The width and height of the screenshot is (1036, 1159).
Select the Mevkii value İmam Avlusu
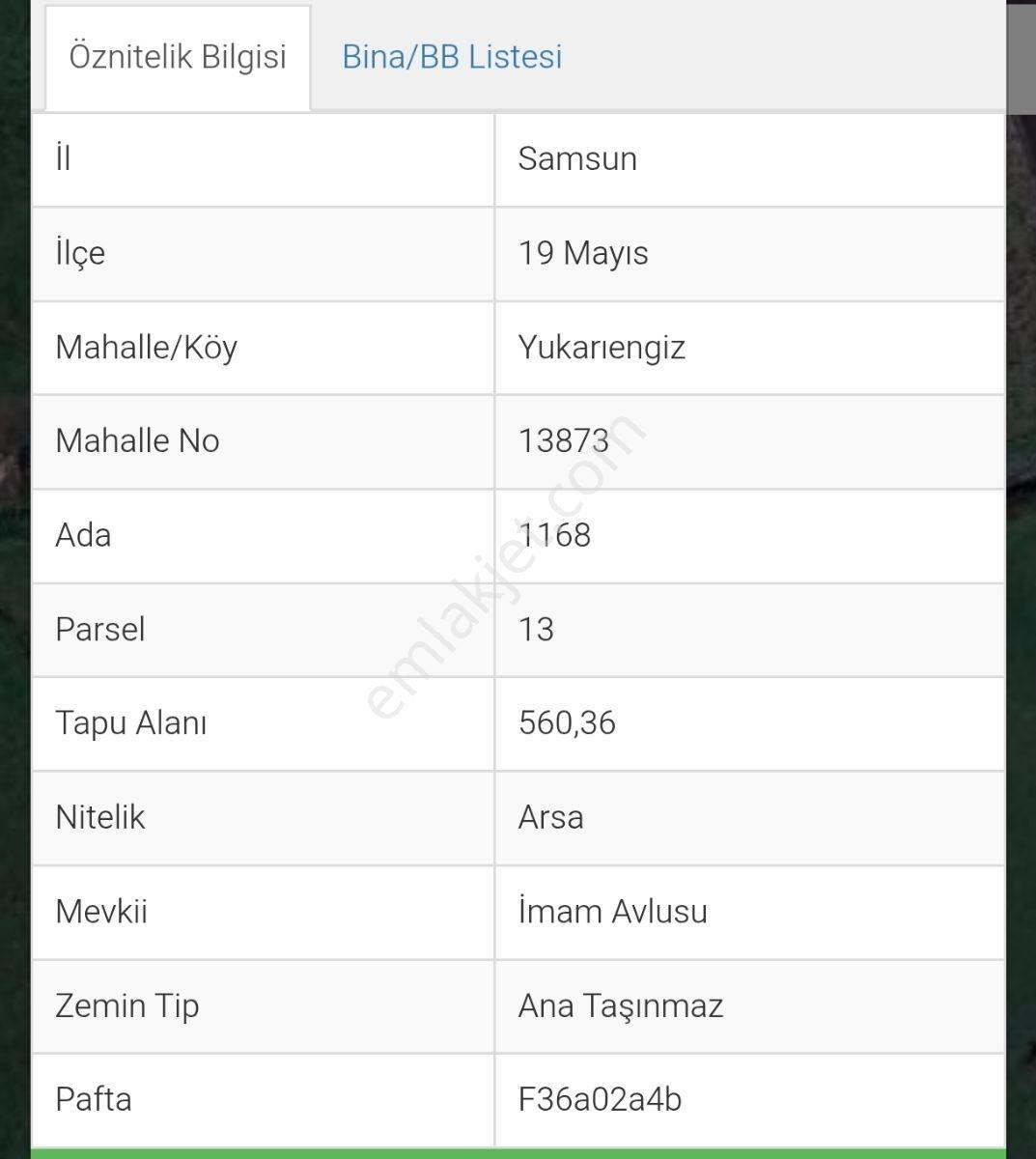[x=612, y=911]
